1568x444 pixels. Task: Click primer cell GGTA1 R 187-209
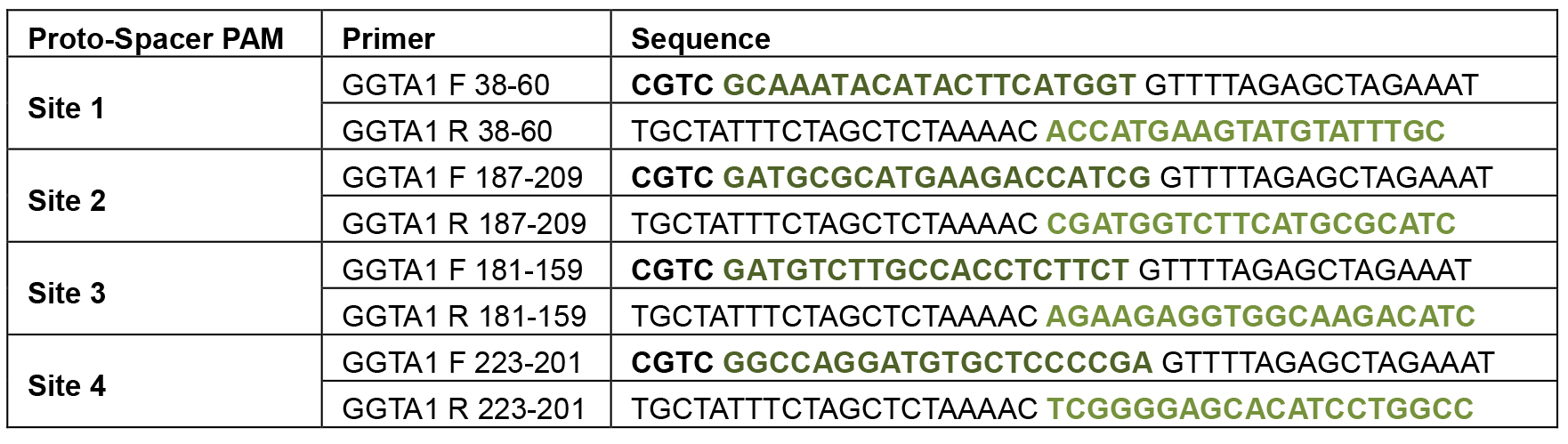point(465,224)
